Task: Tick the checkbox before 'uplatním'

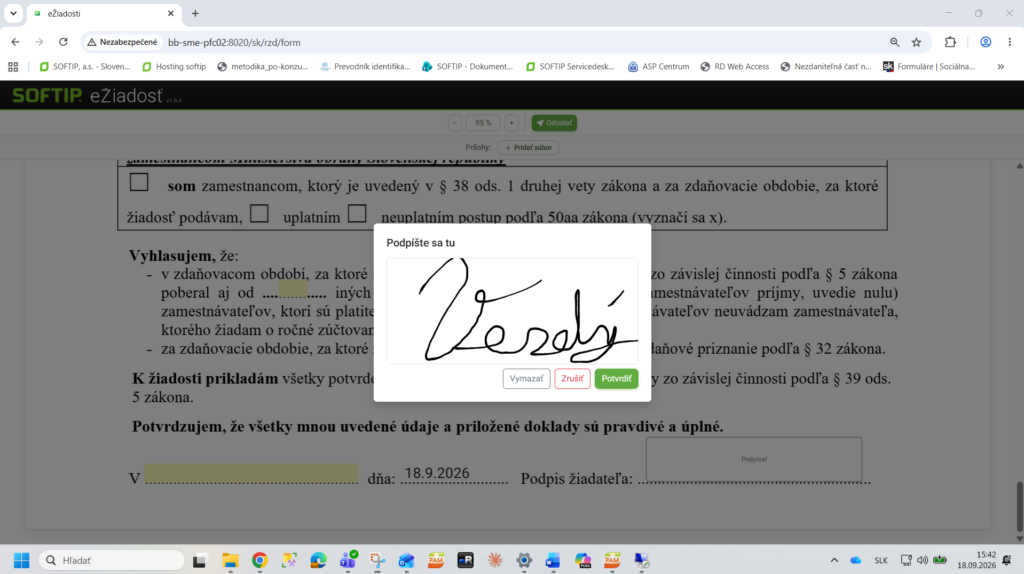Action: 259,214
